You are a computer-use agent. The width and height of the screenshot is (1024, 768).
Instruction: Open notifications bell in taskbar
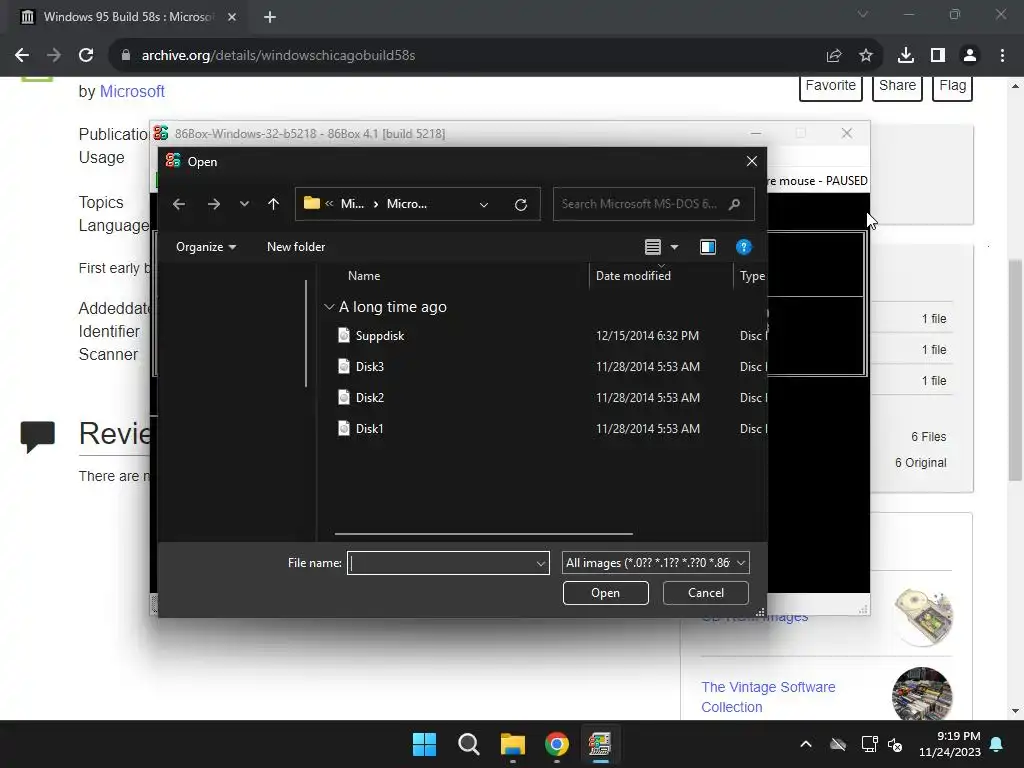[x=997, y=744]
